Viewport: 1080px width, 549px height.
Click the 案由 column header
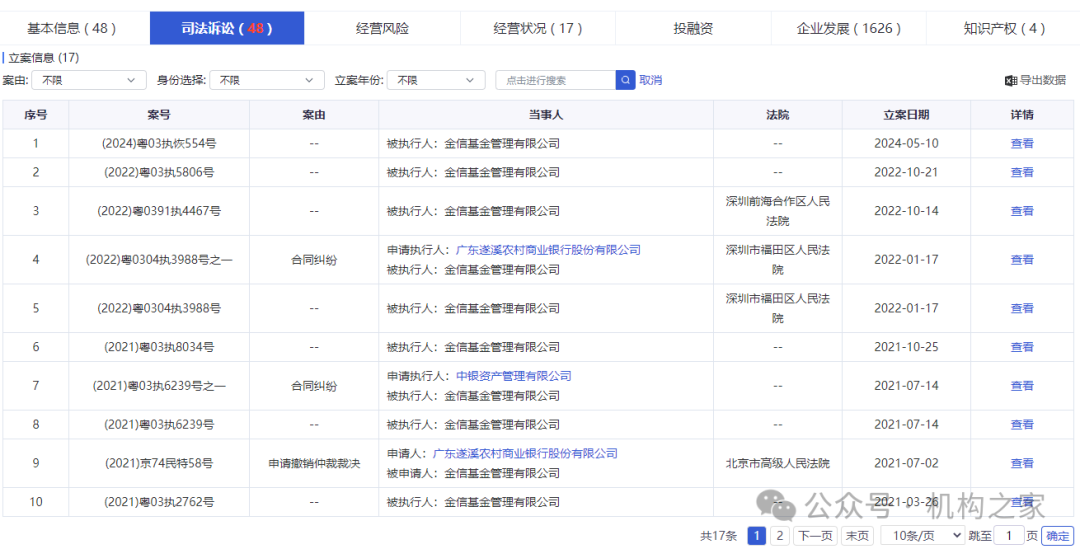pyautogui.click(x=313, y=115)
